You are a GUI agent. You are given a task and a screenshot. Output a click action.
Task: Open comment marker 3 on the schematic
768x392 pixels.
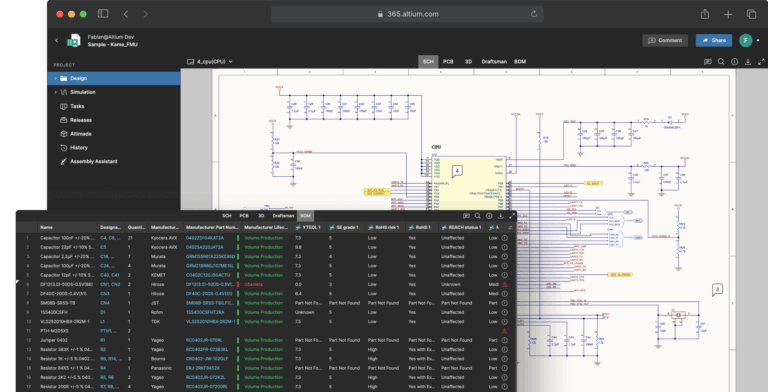[x=717, y=290]
